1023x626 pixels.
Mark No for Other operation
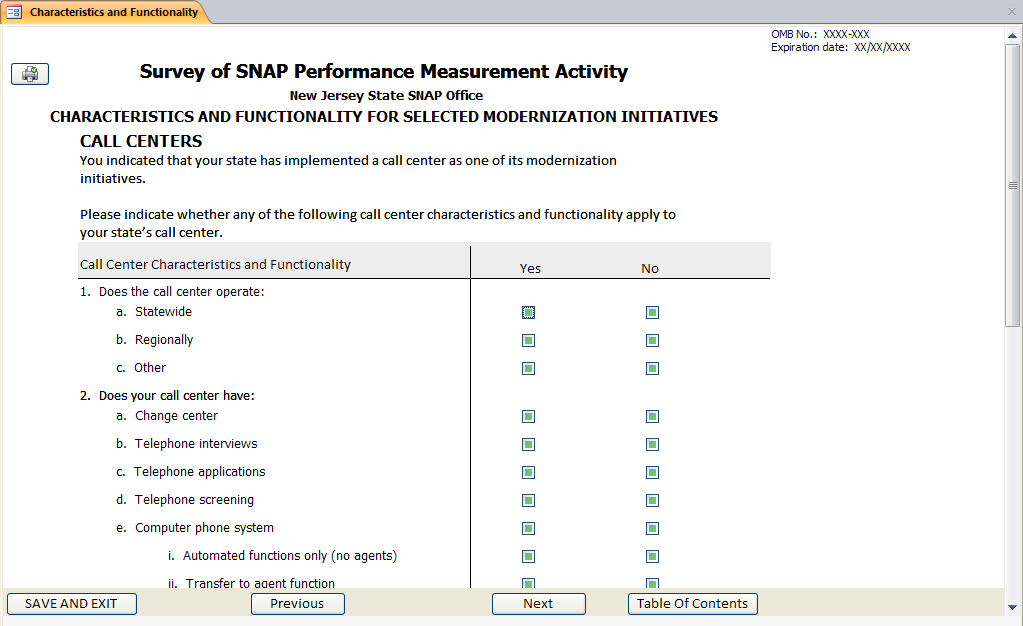click(x=652, y=368)
